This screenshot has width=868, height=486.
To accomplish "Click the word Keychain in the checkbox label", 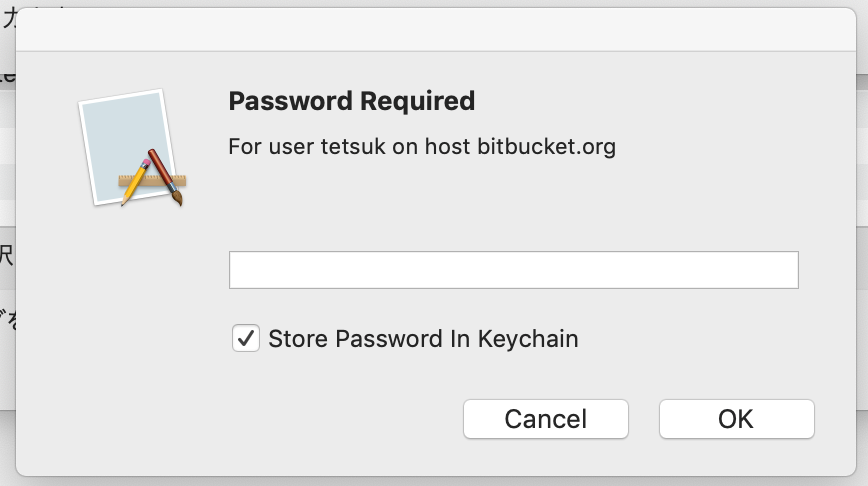I will [x=528, y=339].
